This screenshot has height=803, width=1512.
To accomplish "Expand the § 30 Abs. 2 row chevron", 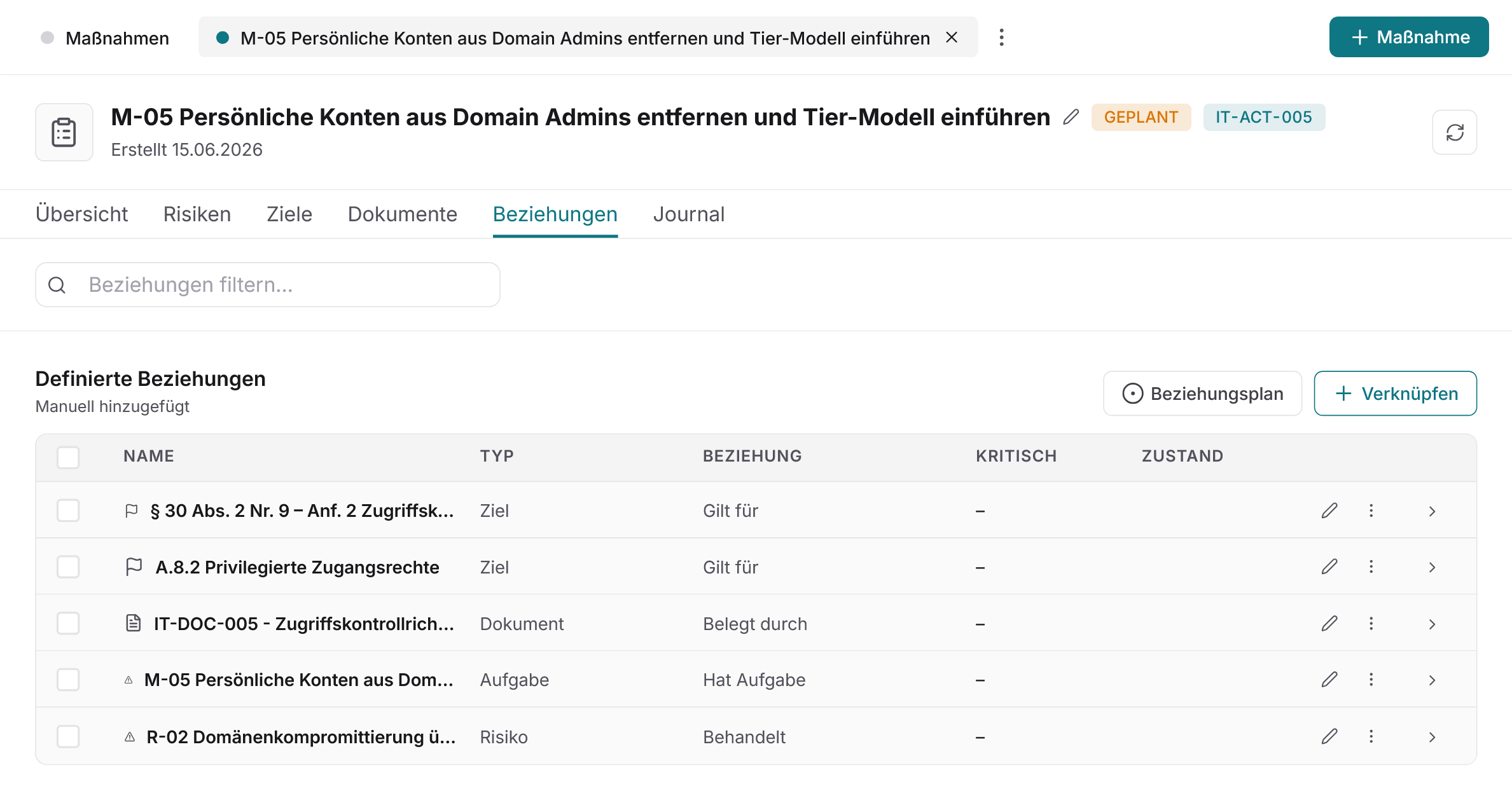I will [1432, 511].
